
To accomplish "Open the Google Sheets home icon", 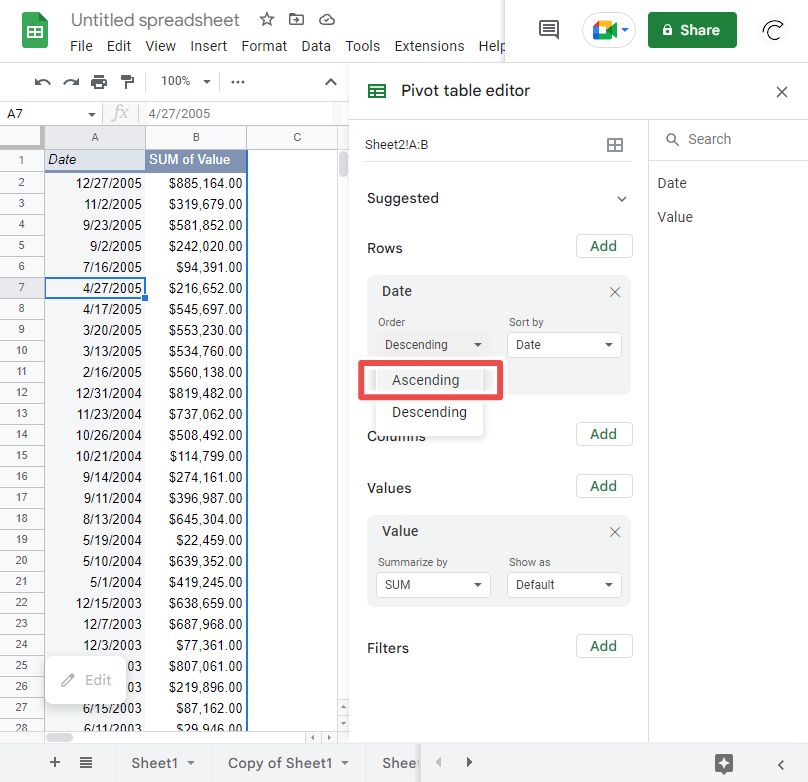I will click(x=35, y=31).
